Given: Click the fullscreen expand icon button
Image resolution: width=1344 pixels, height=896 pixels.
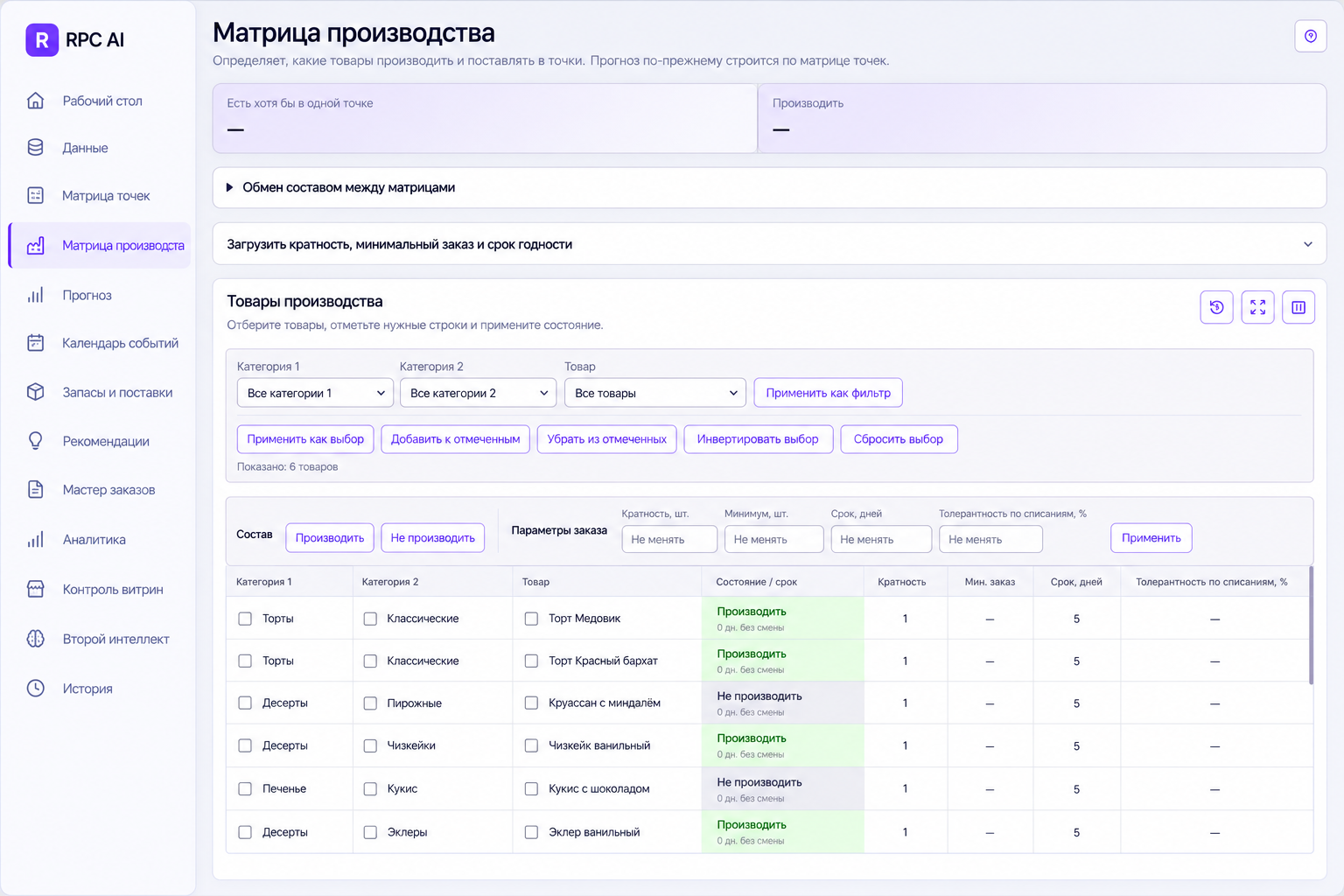Looking at the screenshot, I should click(1257, 307).
